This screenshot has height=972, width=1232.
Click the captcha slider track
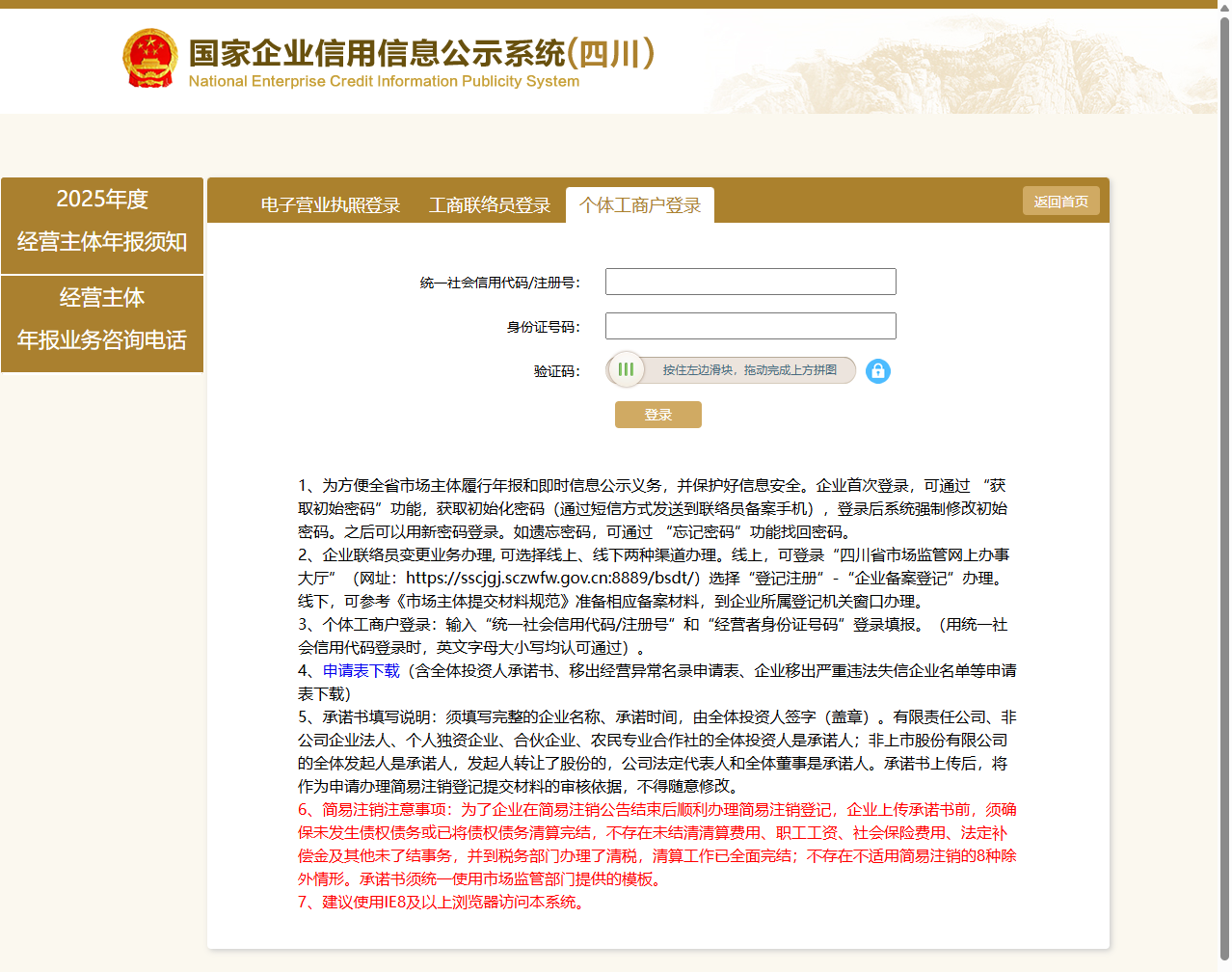[742, 370]
